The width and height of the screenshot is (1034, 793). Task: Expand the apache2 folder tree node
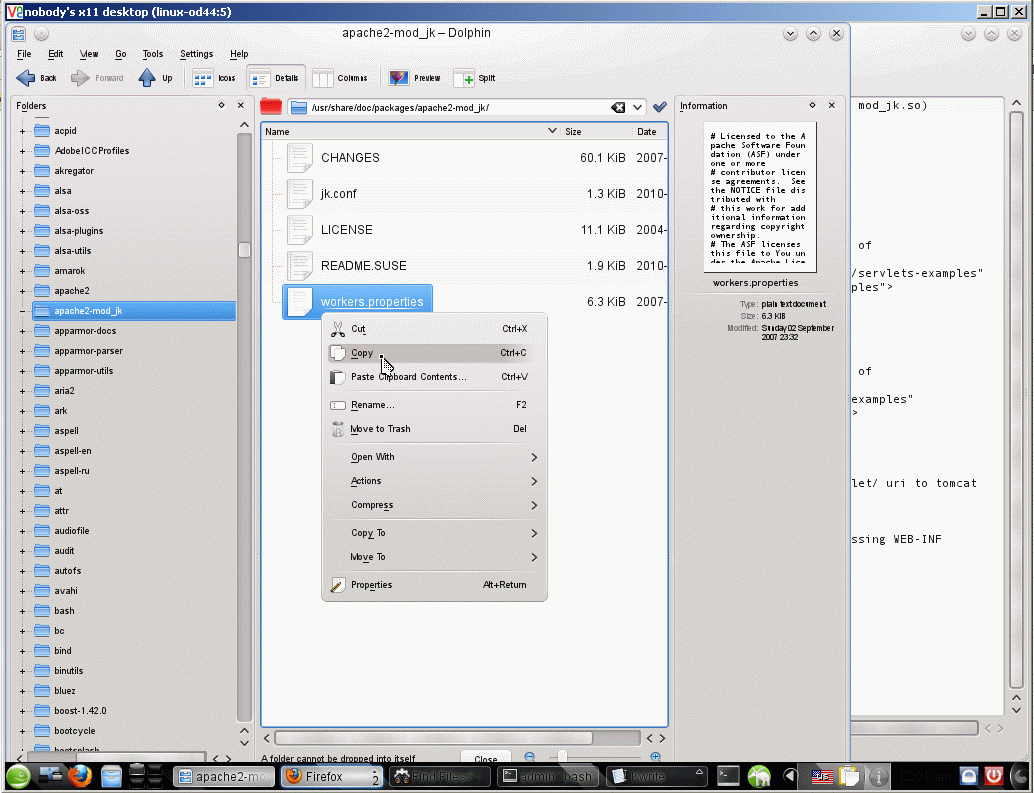tap(22, 291)
